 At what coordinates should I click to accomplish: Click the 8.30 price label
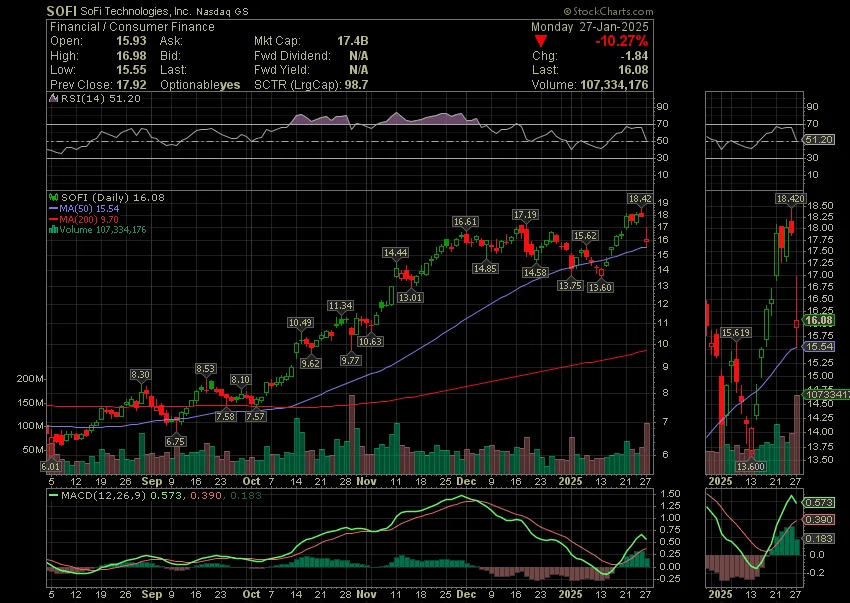[x=140, y=375]
